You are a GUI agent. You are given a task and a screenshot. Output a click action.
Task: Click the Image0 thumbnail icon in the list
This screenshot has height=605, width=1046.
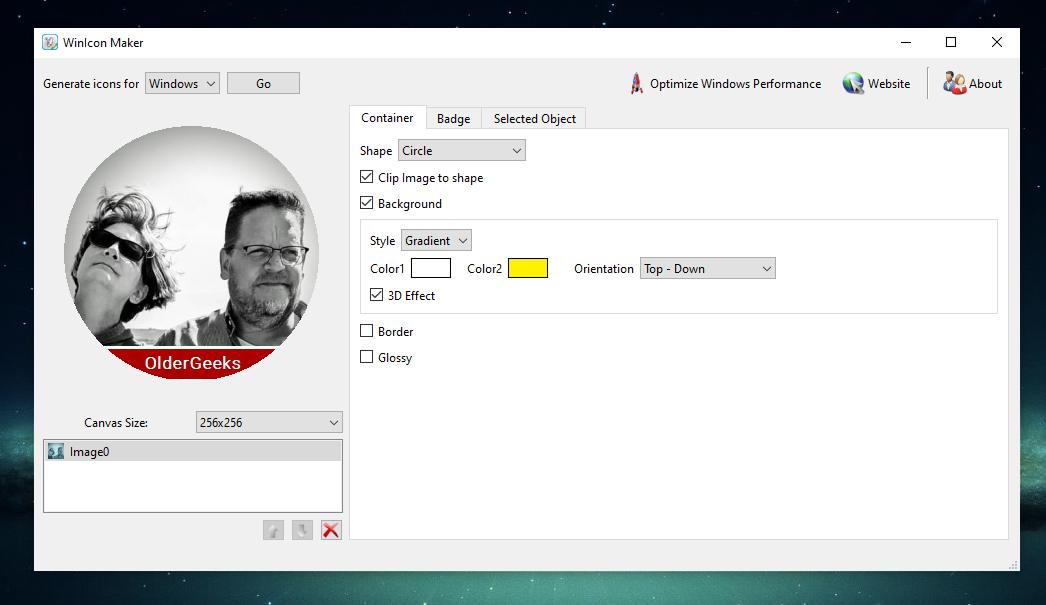(56, 452)
